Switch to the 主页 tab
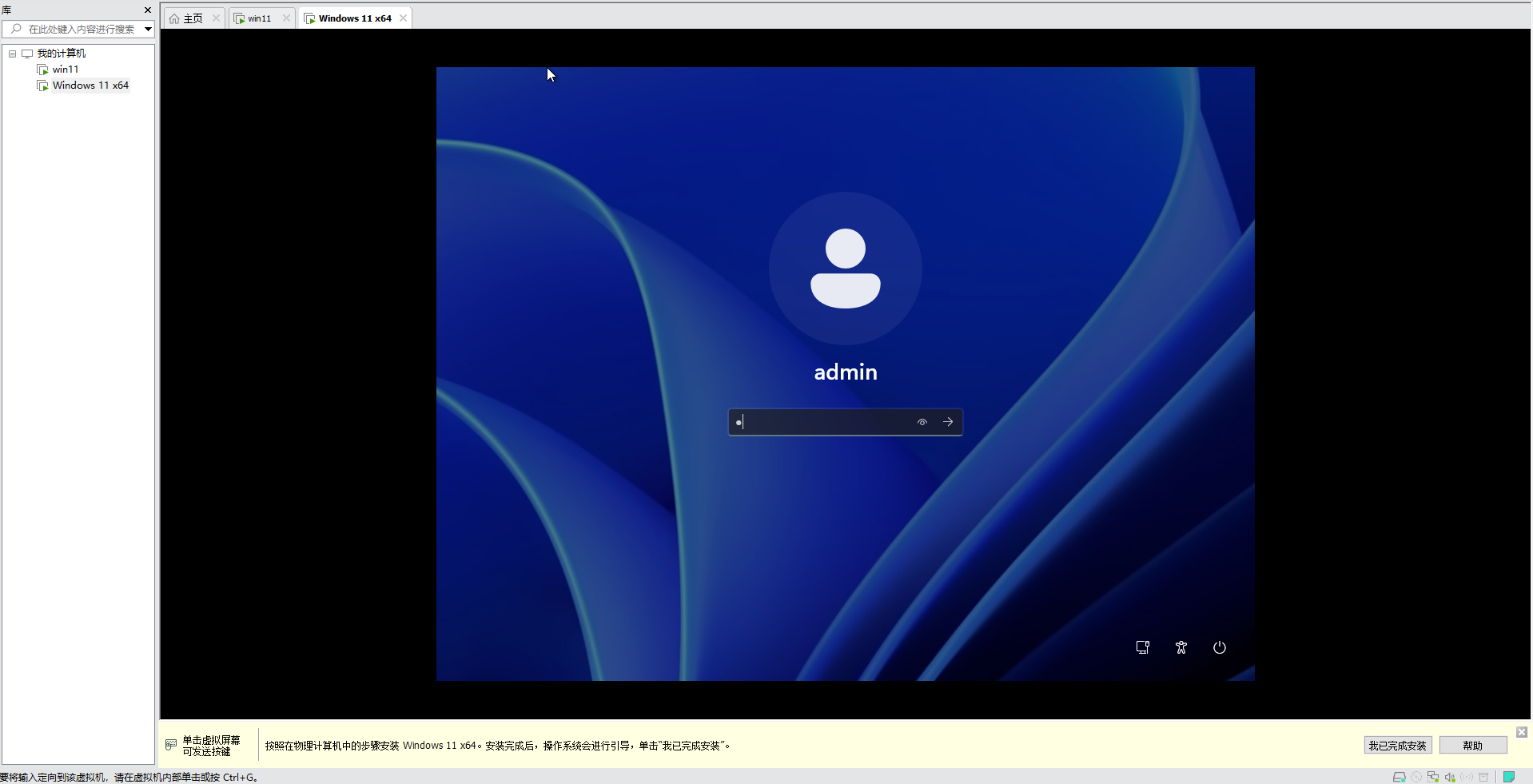The image size is (1533, 784). point(193,18)
